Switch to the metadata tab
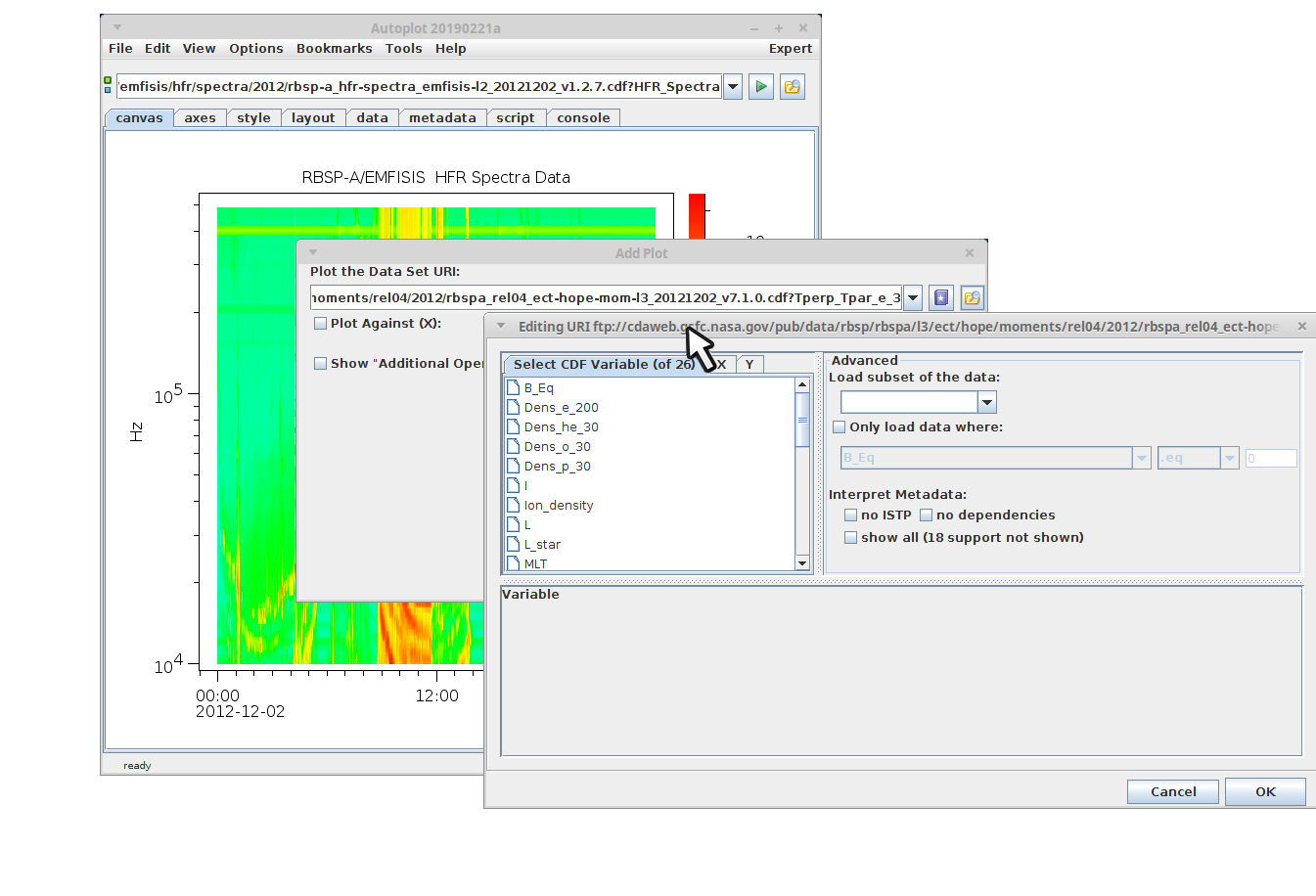The image size is (1316, 896). click(x=442, y=118)
